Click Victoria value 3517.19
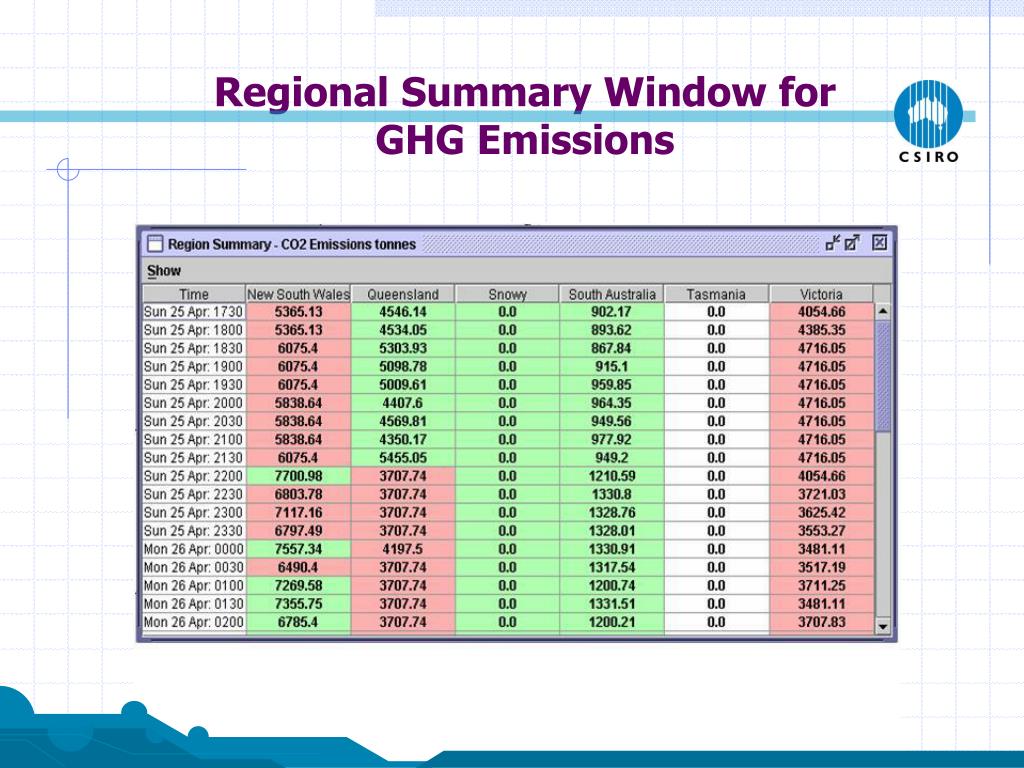This screenshot has width=1024, height=768. (x=822, y=568)
